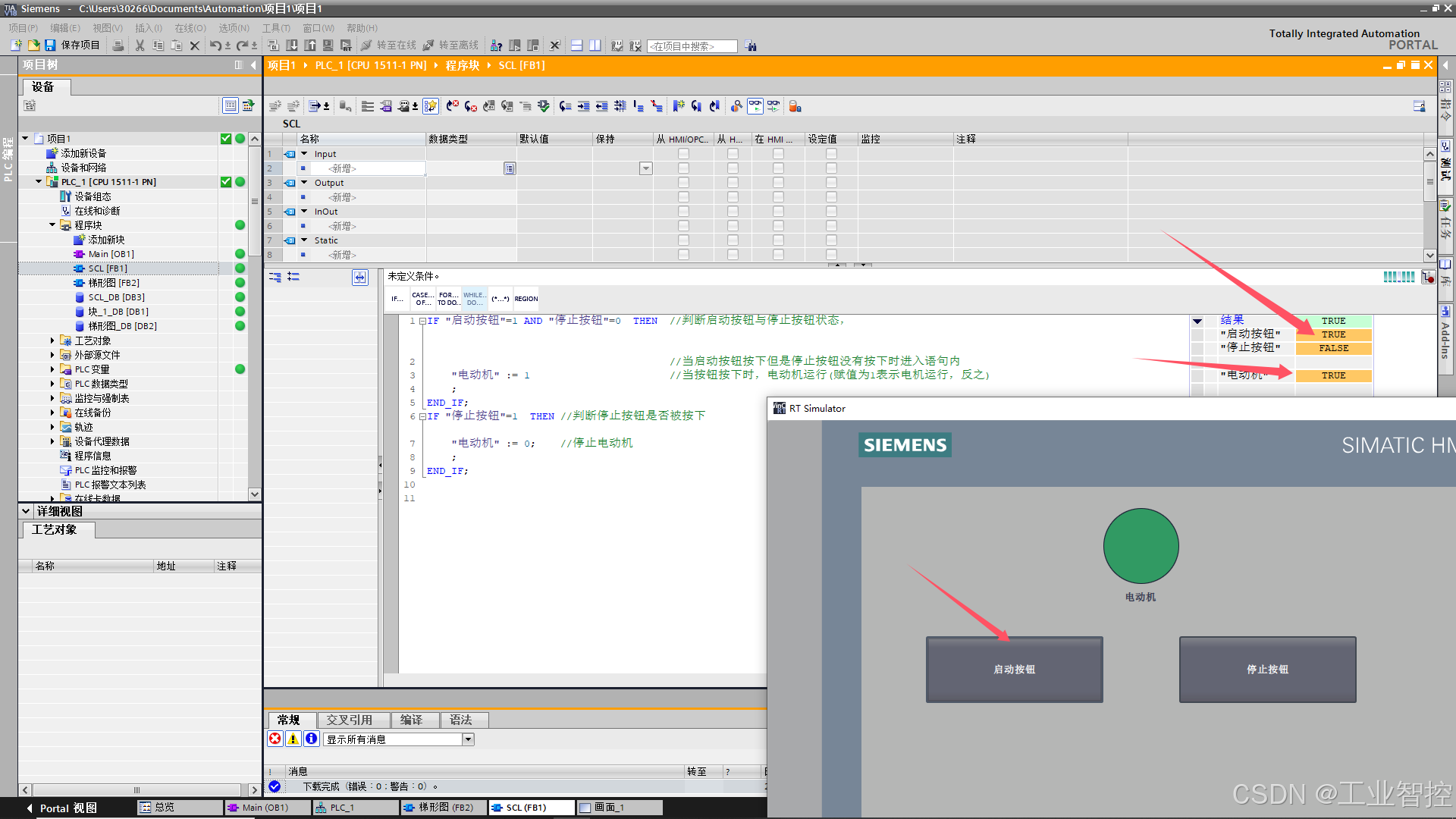Switch to the 交叉引用 tab
Screen dimensions: 1456x819
point(349,720)
